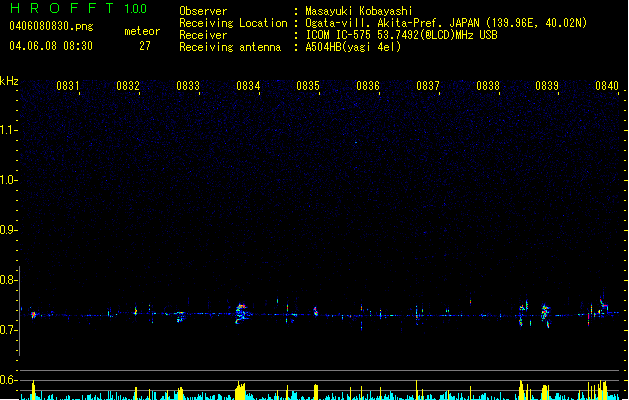The height and width of the screenshot is (400, 629).
Task: Click the 'Receiving antenna' label
Action: tap(230, 47)
